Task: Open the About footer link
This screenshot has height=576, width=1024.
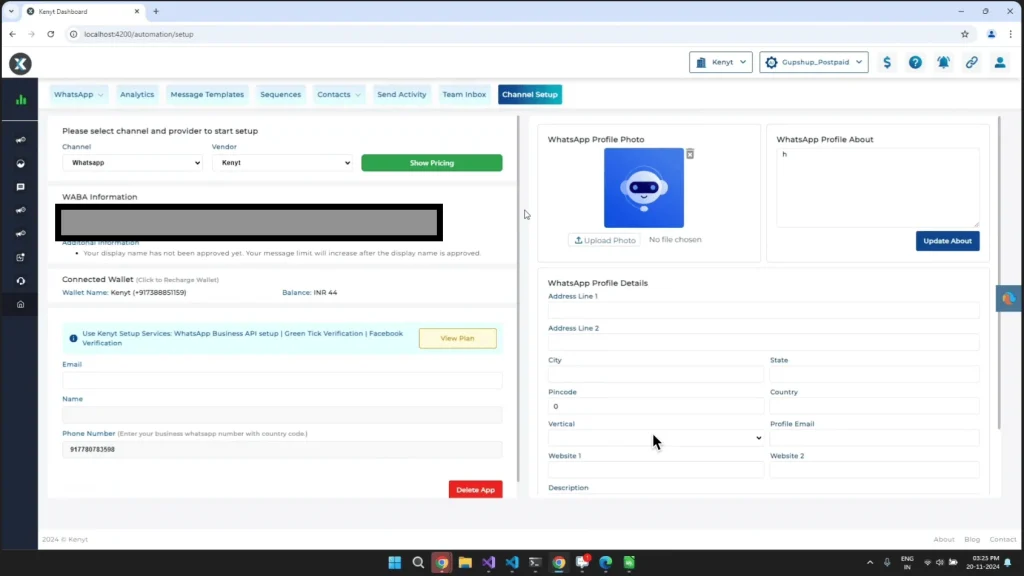Action: (x=944, y=539)
